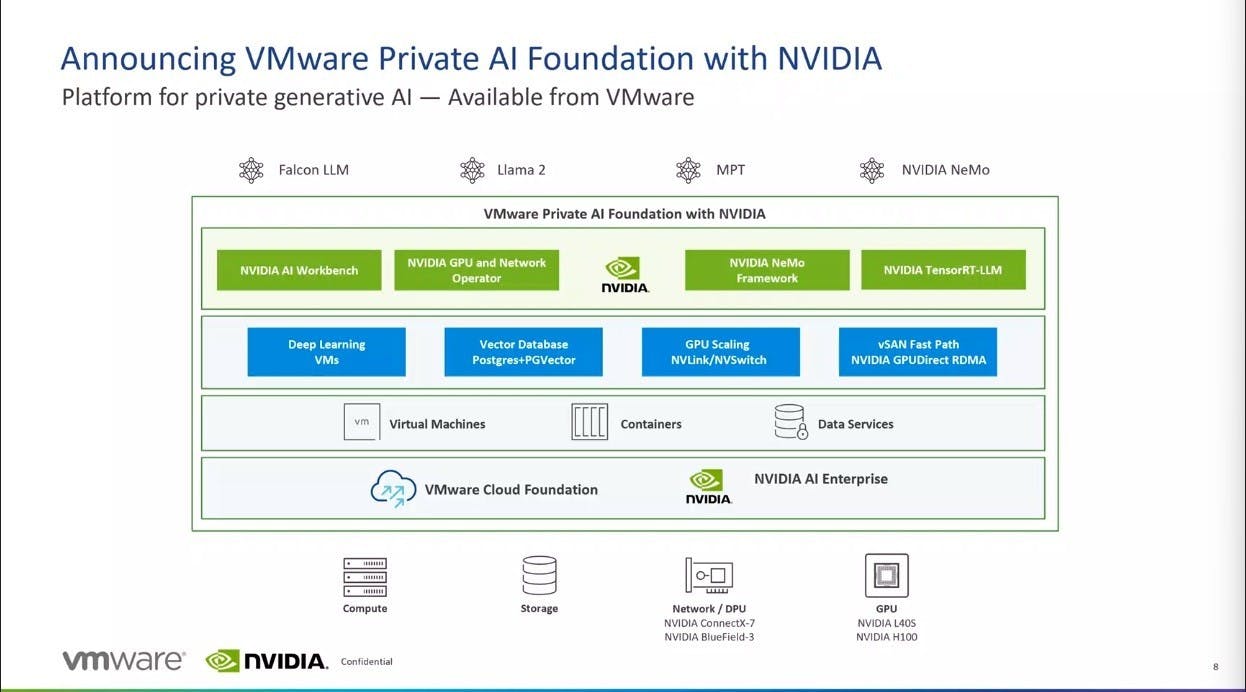
Task: Select vSAN Fast Path GPUDirect RDMA box
Action: tap(918, 352)
